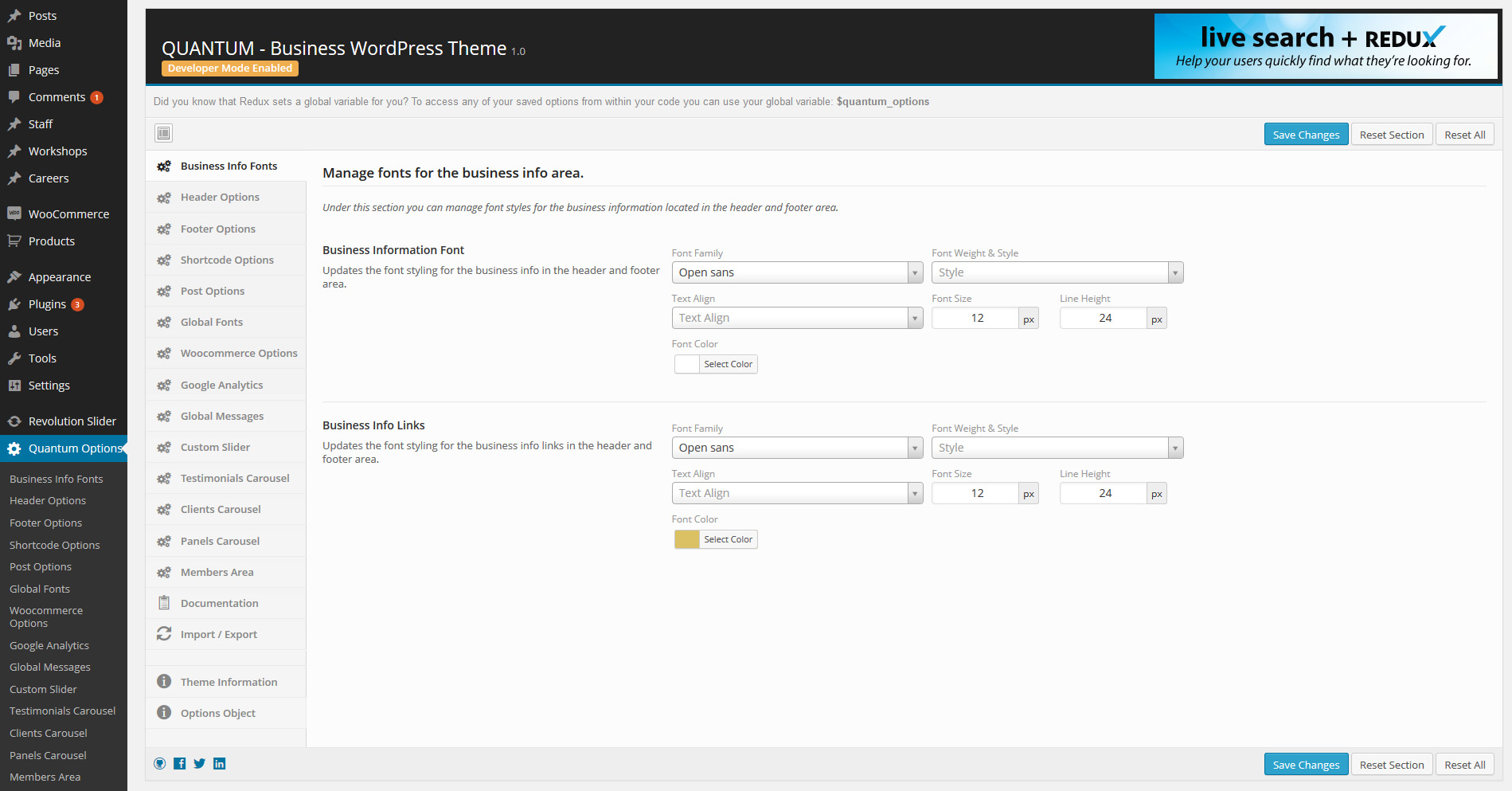
Task: Click the bottom Reset All button
Action: tap(1465, 765)
